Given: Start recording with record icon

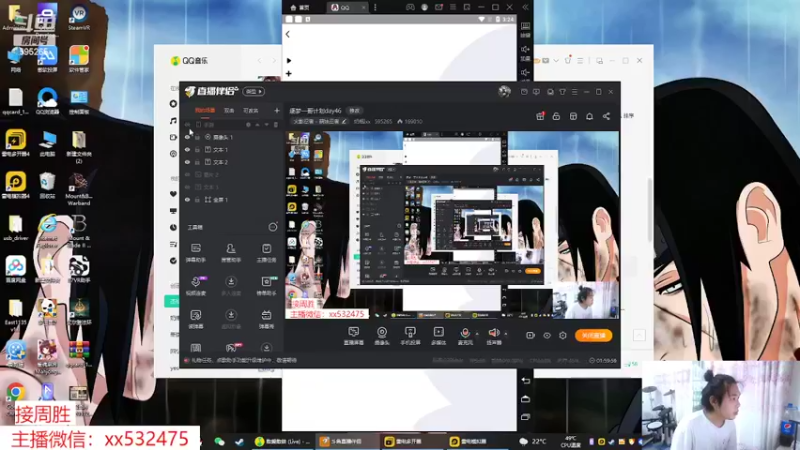Looking at the screenshot, I should click(x=530, y=336).
